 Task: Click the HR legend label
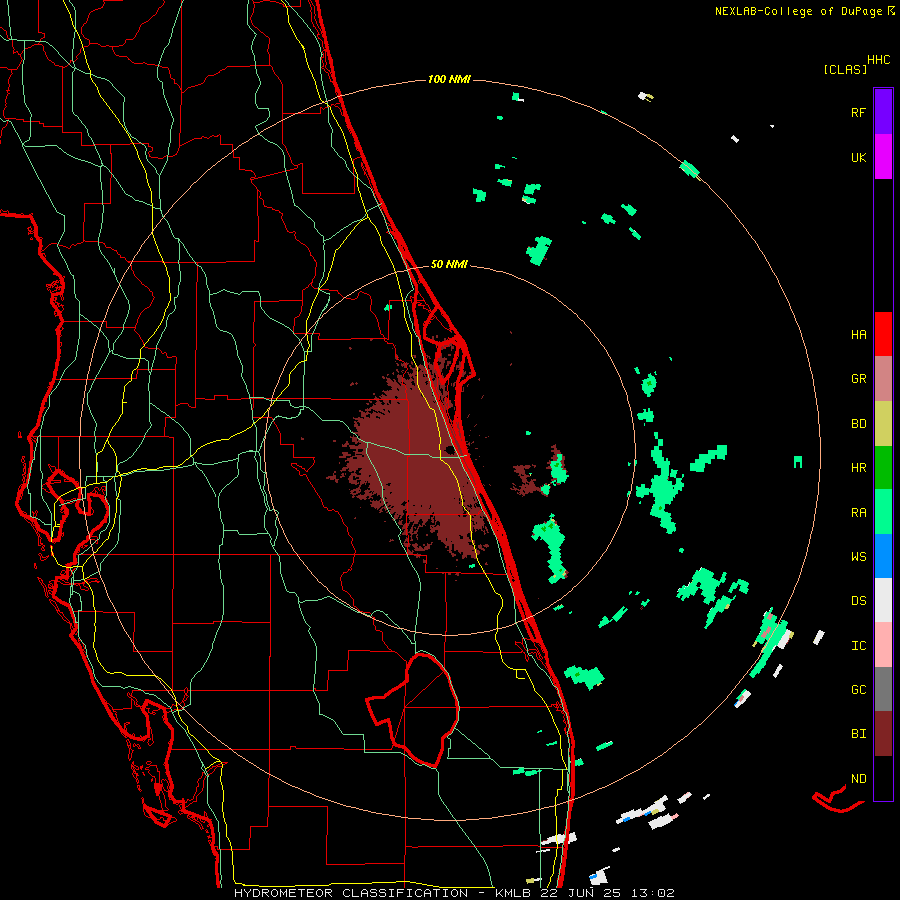pyautogui.click(x=858, y=468)
